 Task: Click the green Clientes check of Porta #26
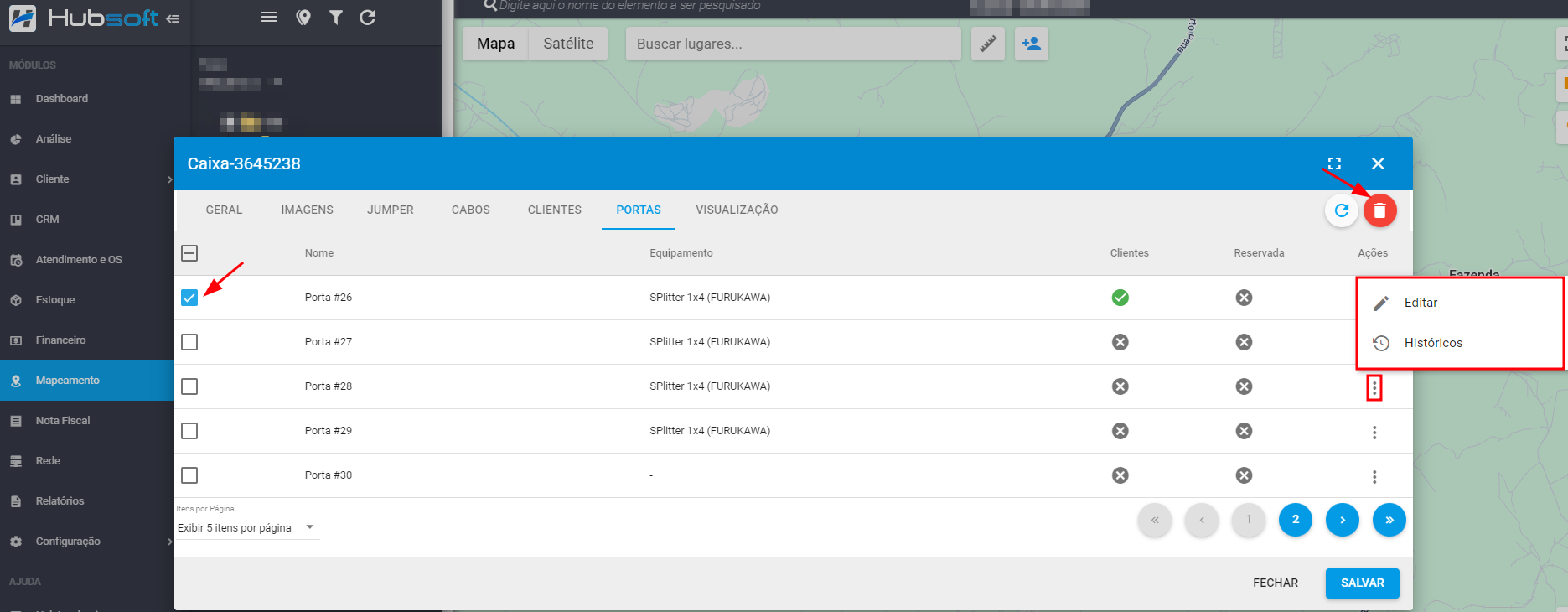1120,298
